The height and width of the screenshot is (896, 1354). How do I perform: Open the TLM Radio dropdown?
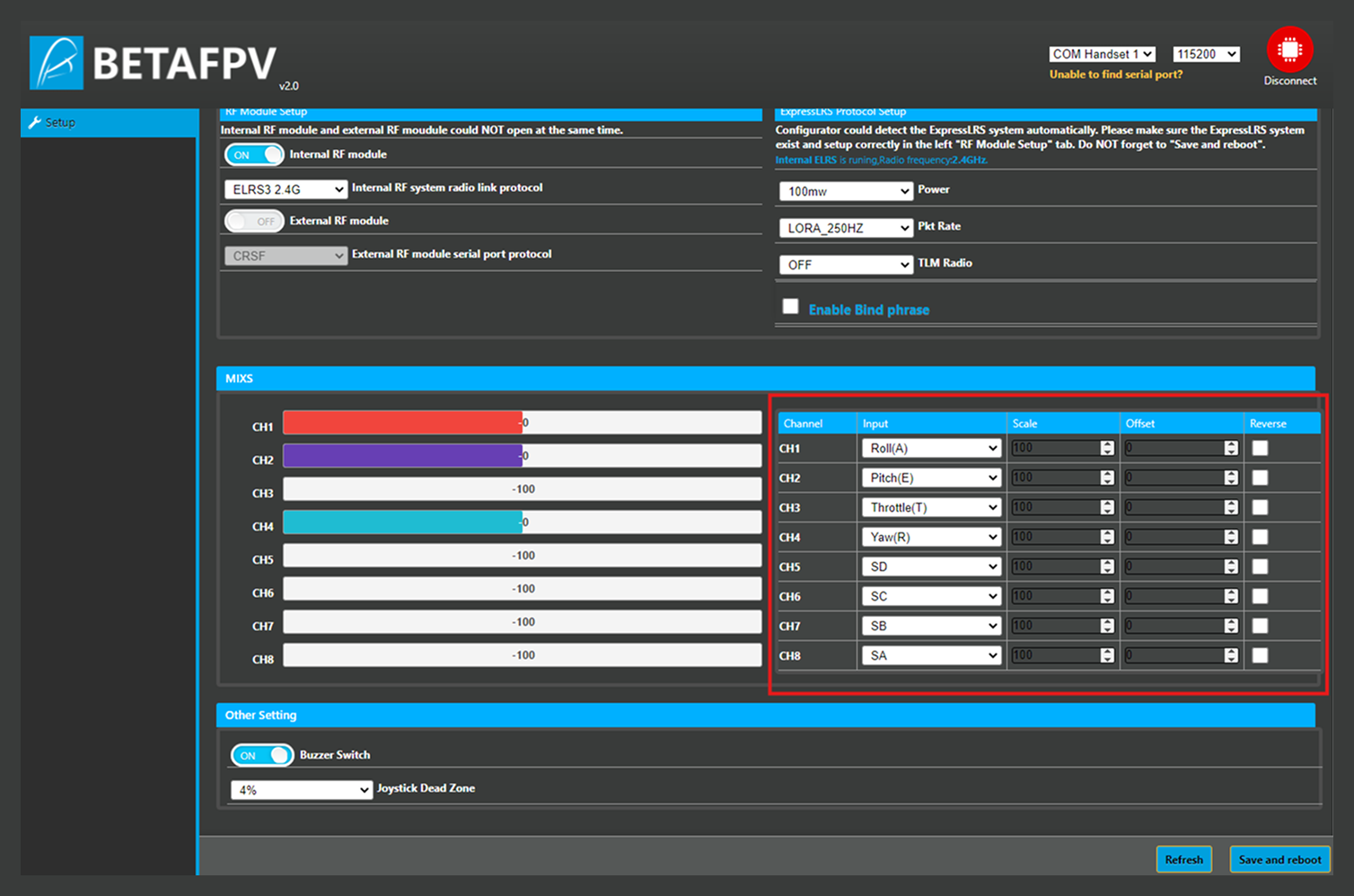point(846,265)
